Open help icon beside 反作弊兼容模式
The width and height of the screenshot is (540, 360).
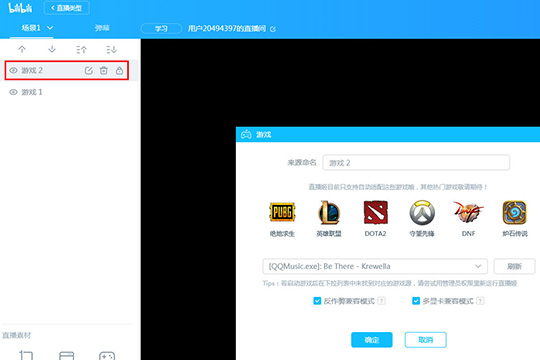[381, 301]
